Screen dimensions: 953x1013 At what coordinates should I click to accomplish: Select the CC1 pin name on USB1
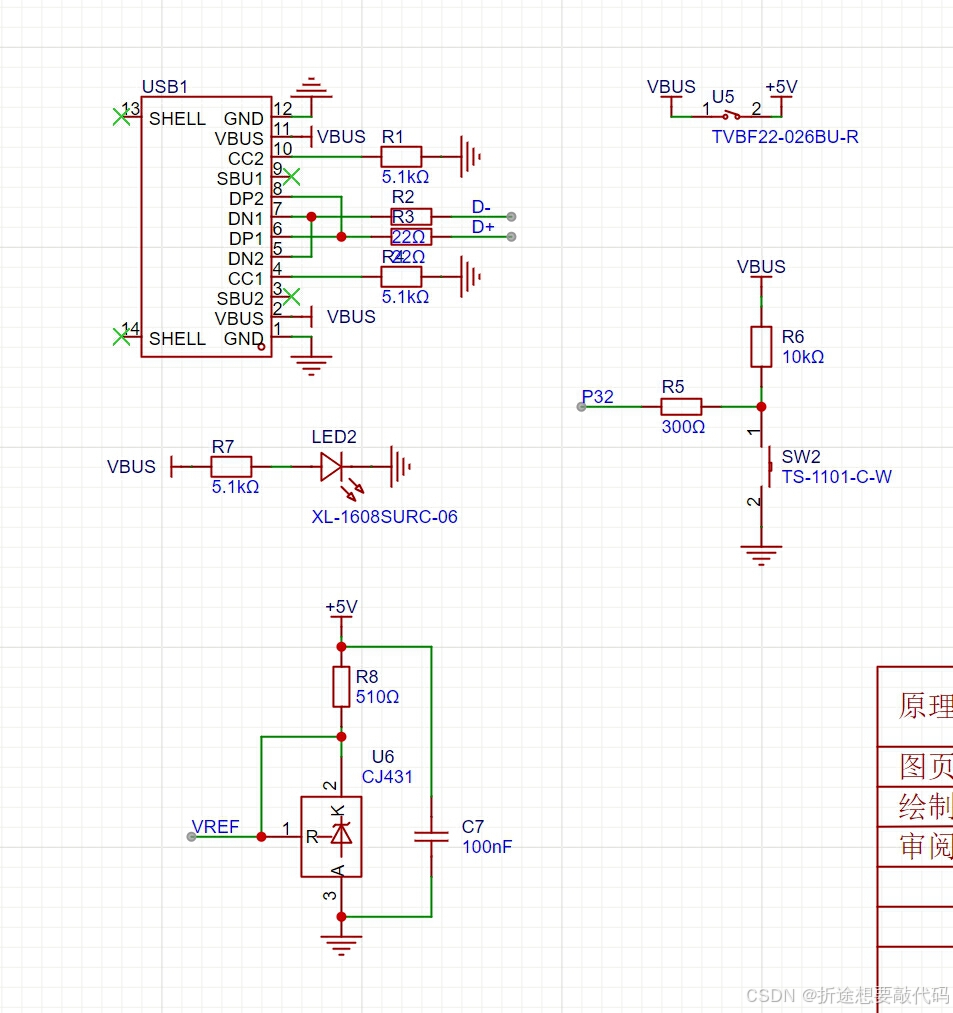(246, 279)
